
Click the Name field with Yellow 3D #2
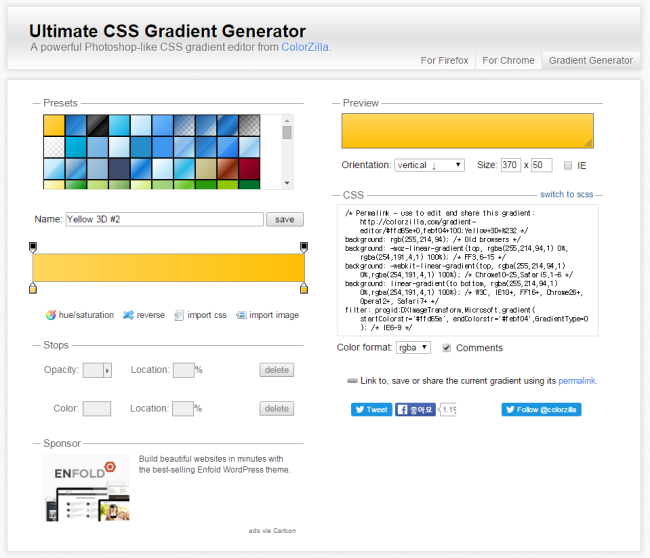pyautogui.click(x=165, y=219)
